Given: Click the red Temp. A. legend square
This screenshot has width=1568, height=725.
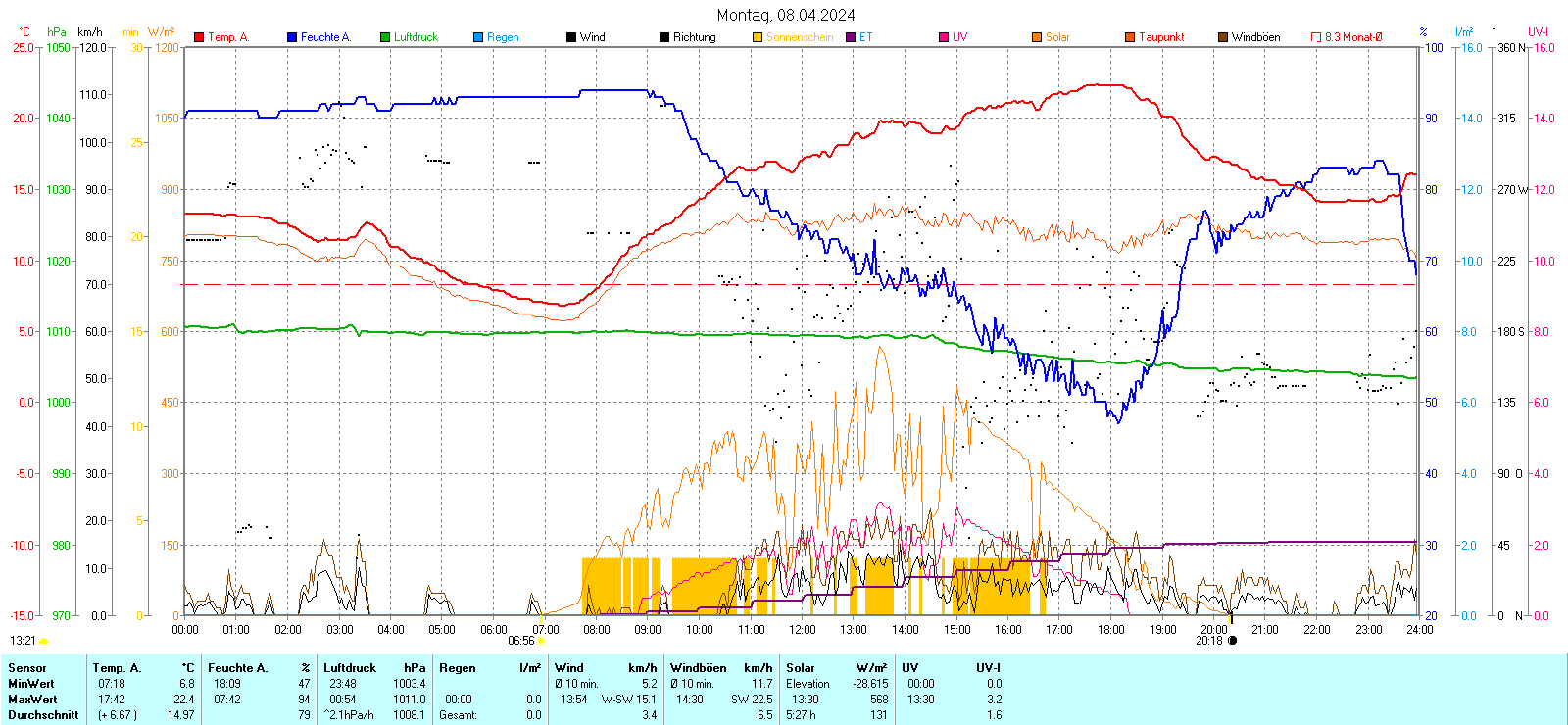Looking at the screenshot, I should point(199,37).
